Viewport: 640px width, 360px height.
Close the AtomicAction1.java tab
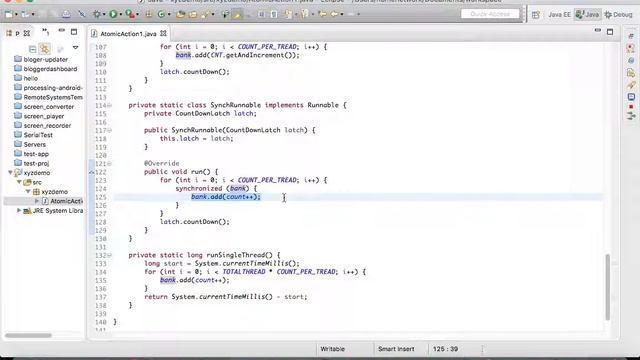(163, 33)
